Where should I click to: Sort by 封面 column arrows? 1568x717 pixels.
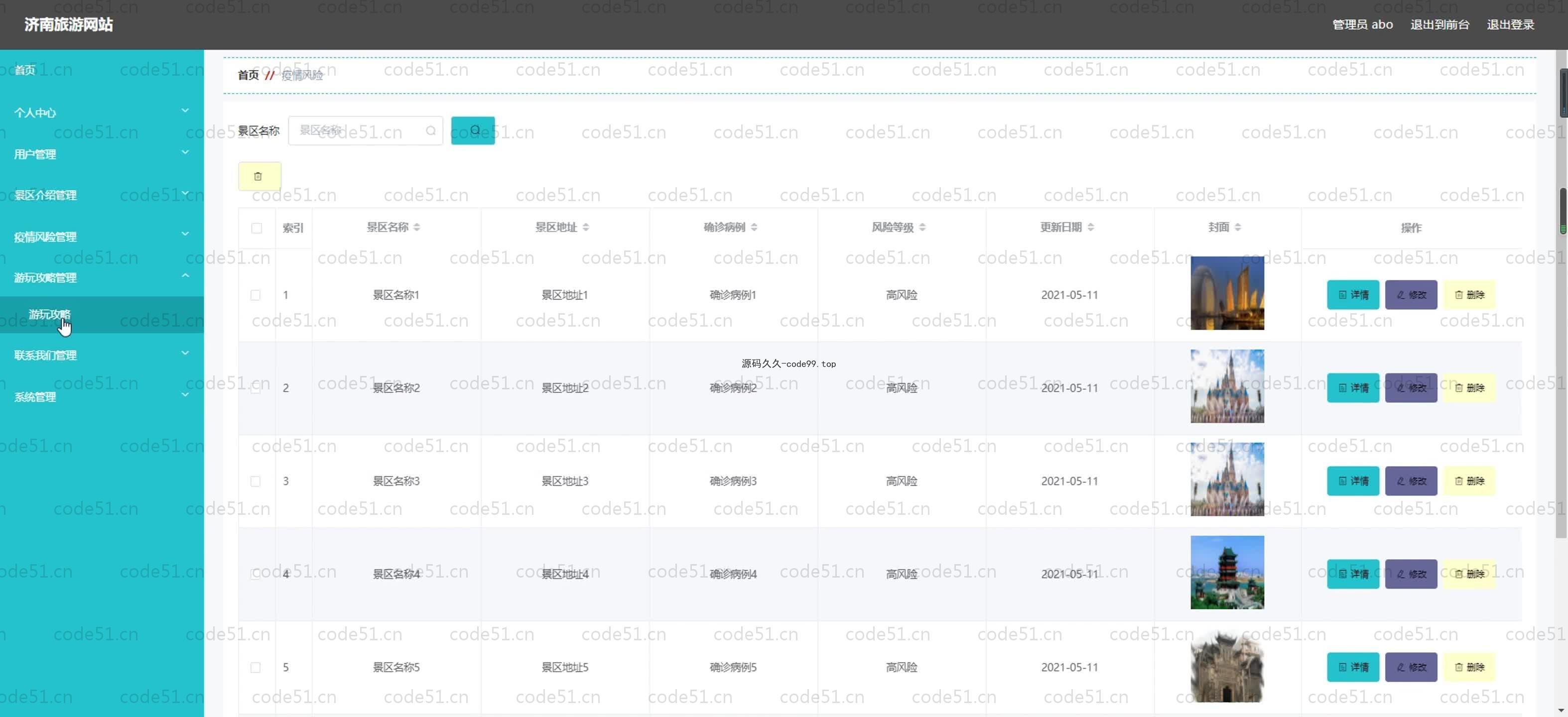coord(1238,227)
